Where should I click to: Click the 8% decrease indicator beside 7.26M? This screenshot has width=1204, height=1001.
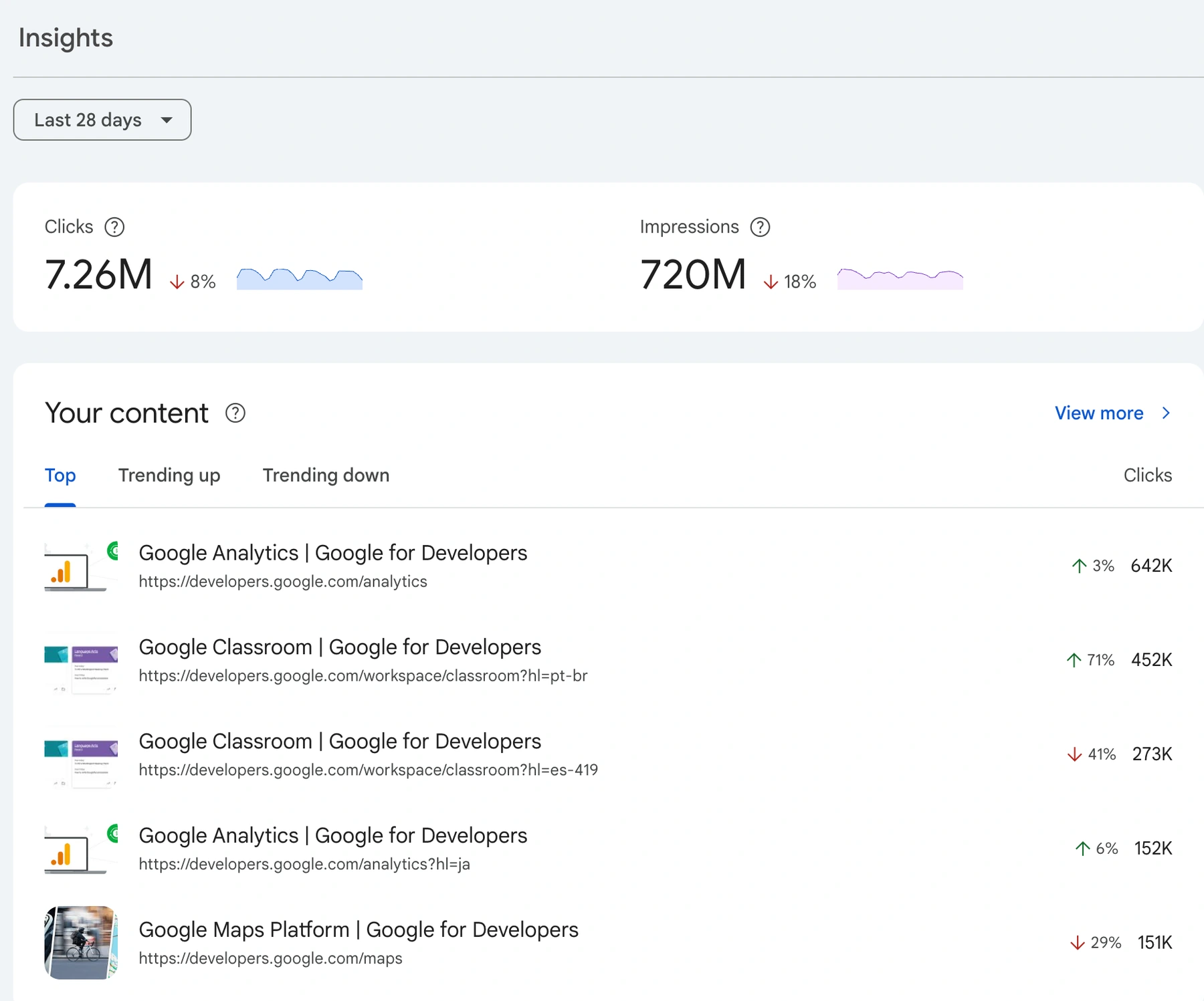(193, 282)
